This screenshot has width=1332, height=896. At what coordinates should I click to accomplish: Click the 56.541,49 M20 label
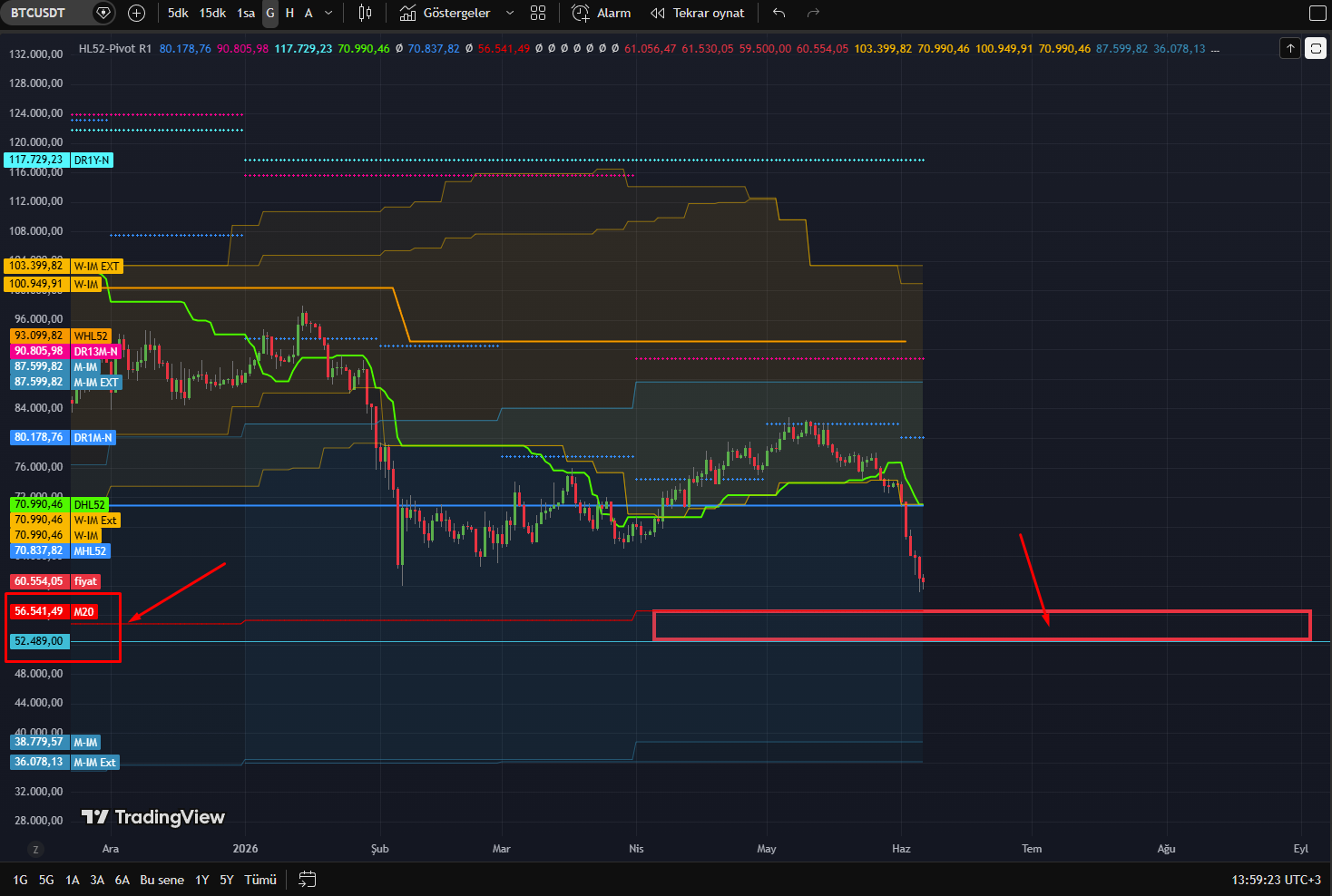[x=54, y=611]
